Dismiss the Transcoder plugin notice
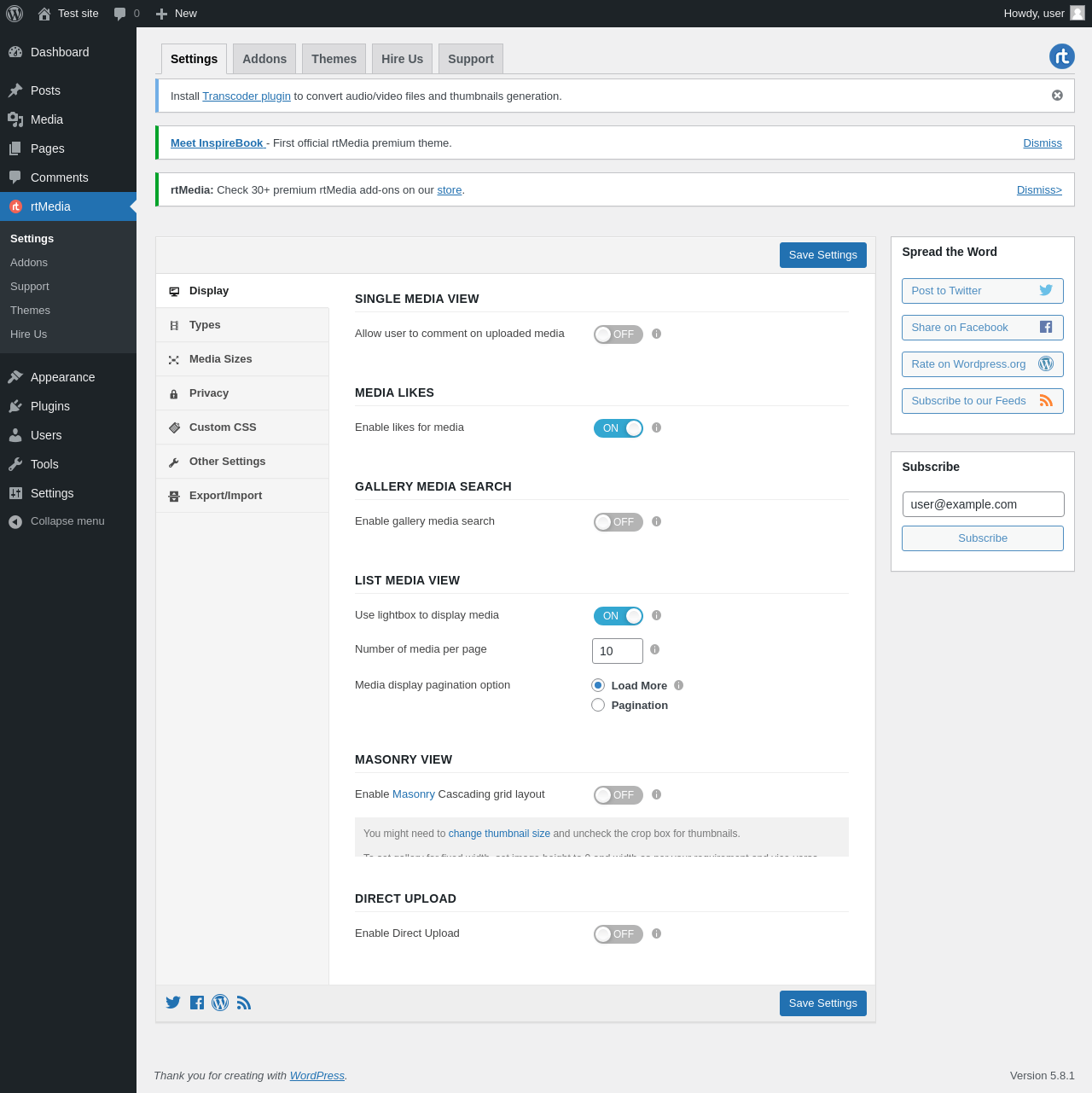The width and height of the screenshot is (1092, 1093). coord(1057,96)
